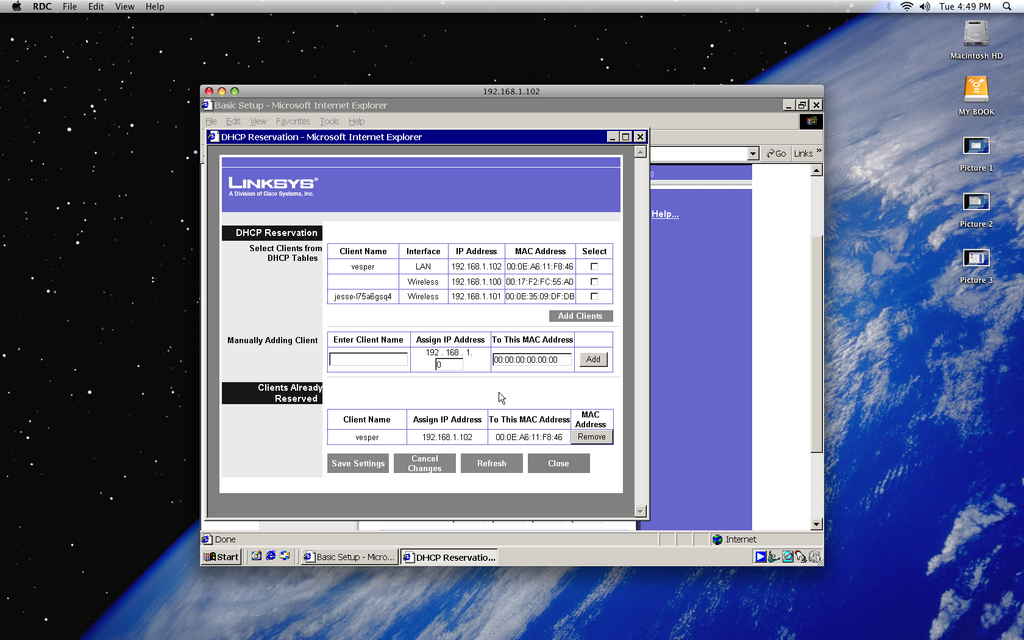Open the Mac Edit menu
Screen dimensions: 1024x640
coord(96,7)
